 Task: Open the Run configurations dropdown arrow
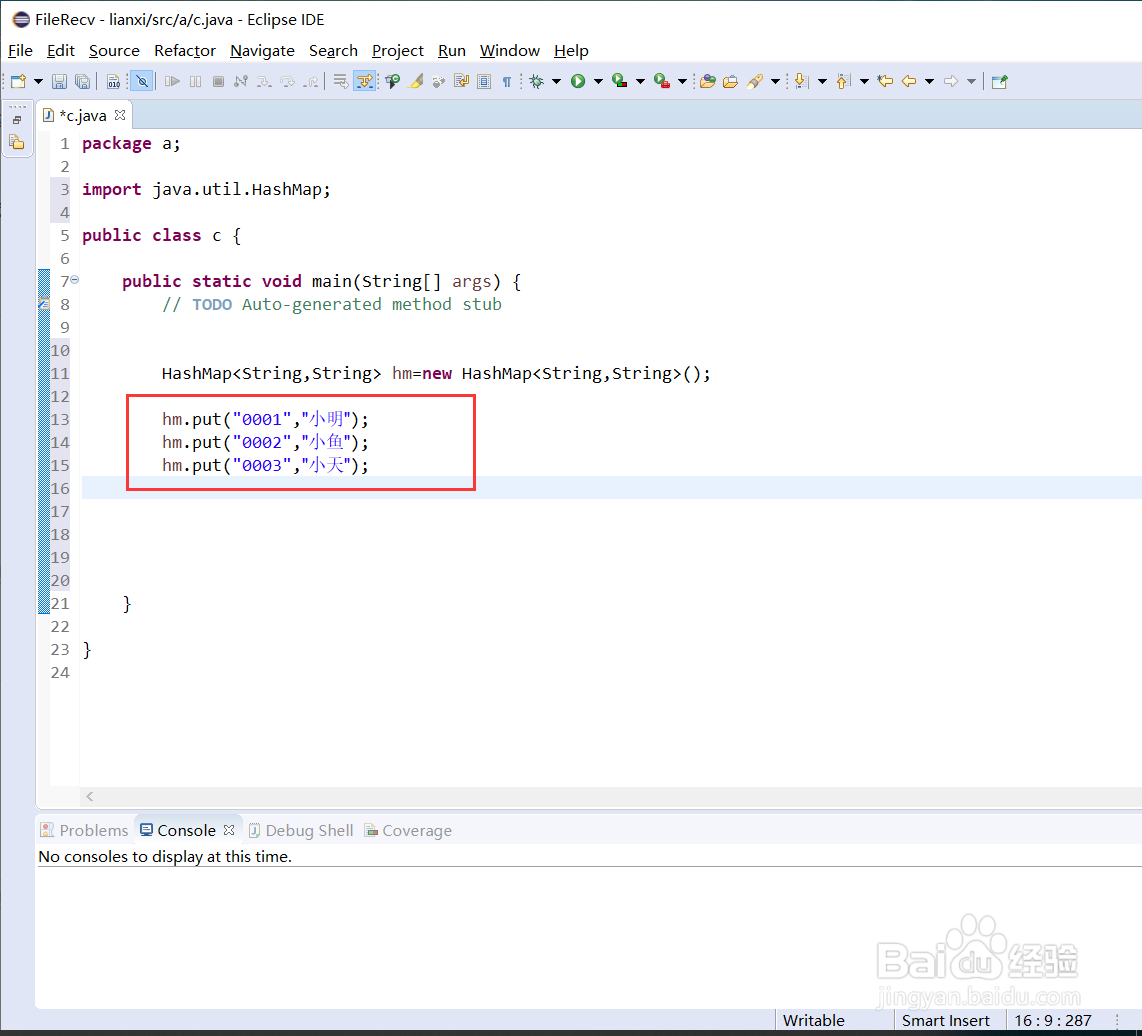[x=598, y=82]
